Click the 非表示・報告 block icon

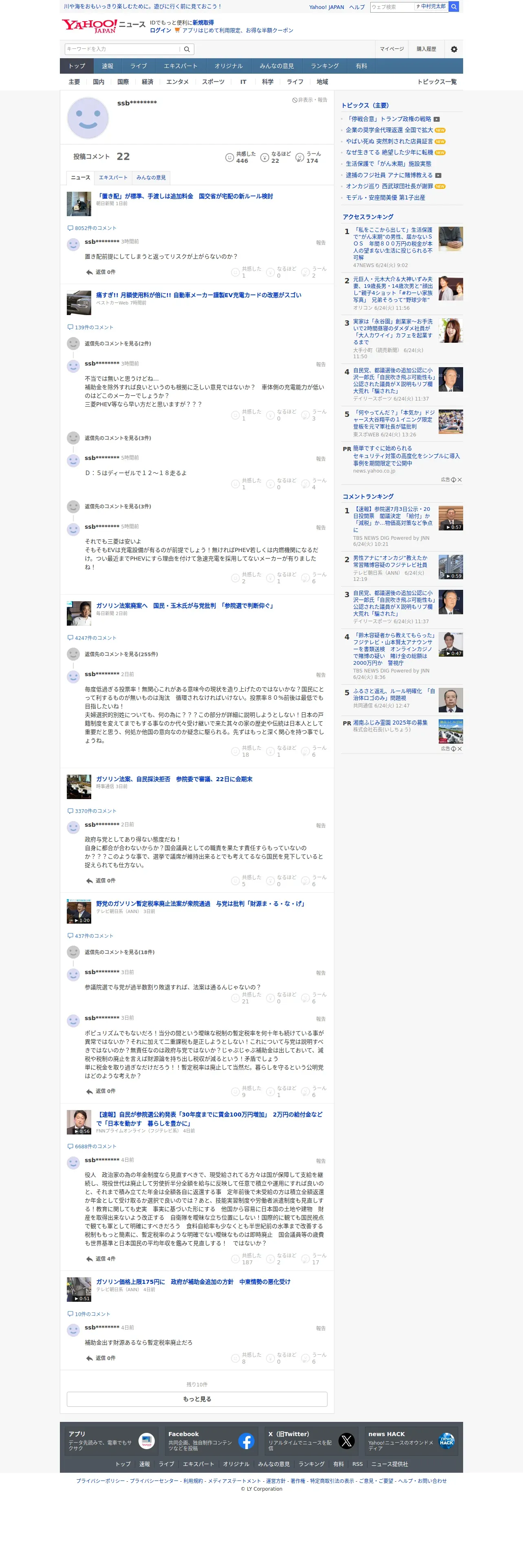(294, 100)
